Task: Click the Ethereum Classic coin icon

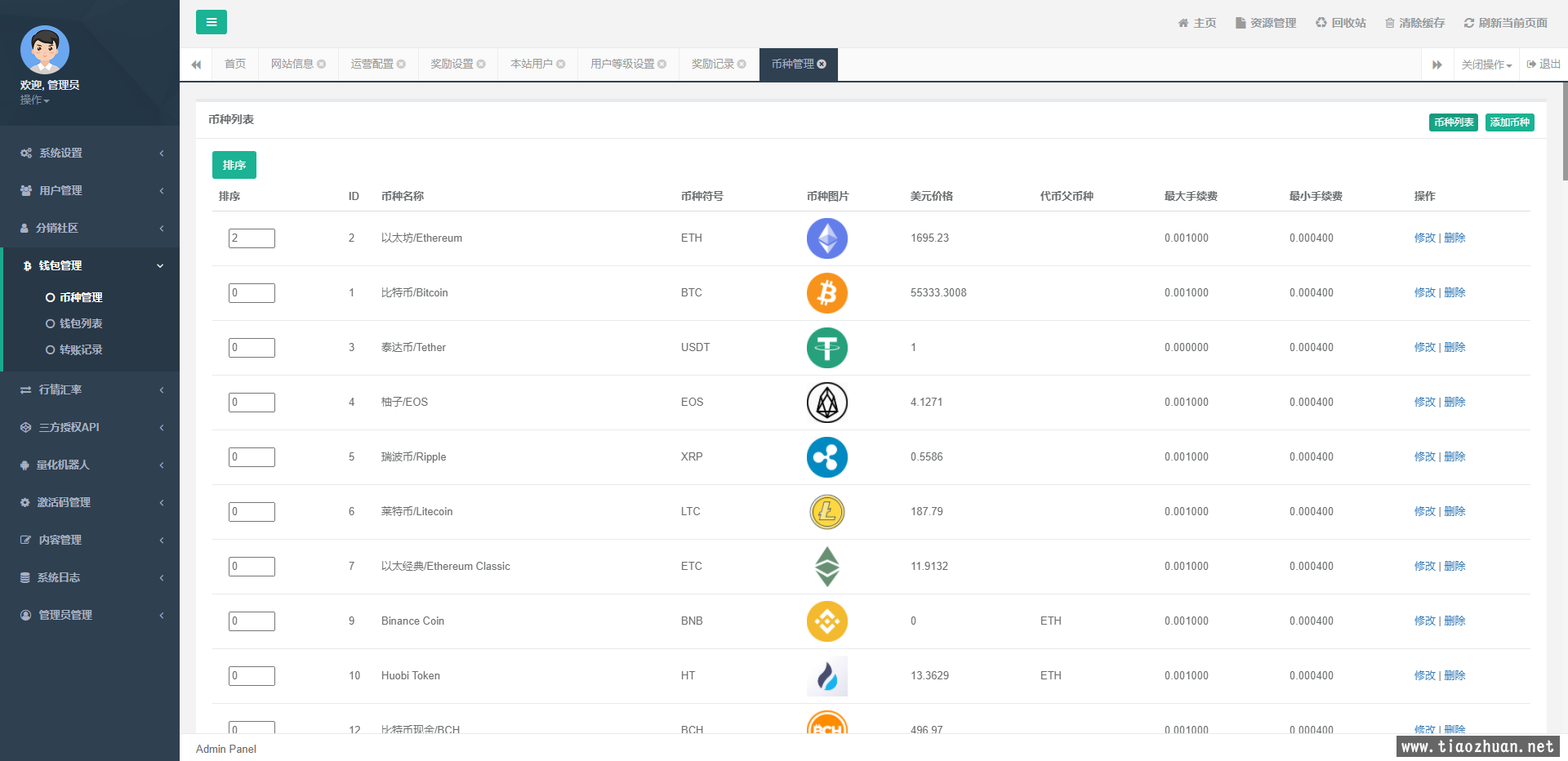Action: [827, 567]
